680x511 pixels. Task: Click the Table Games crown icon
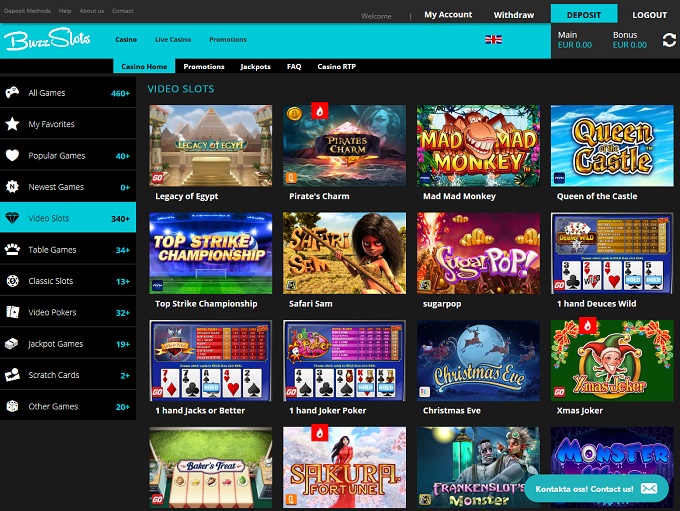click(12, 250)
